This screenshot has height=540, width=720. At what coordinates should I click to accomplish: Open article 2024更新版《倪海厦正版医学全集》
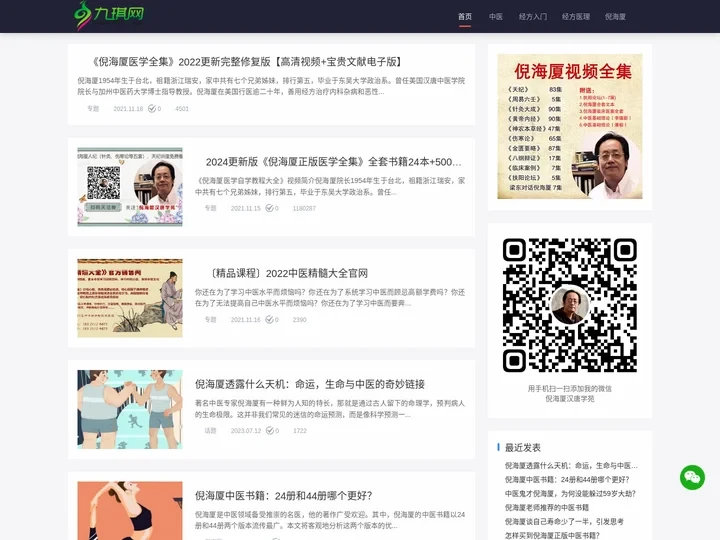pos(333,162)
